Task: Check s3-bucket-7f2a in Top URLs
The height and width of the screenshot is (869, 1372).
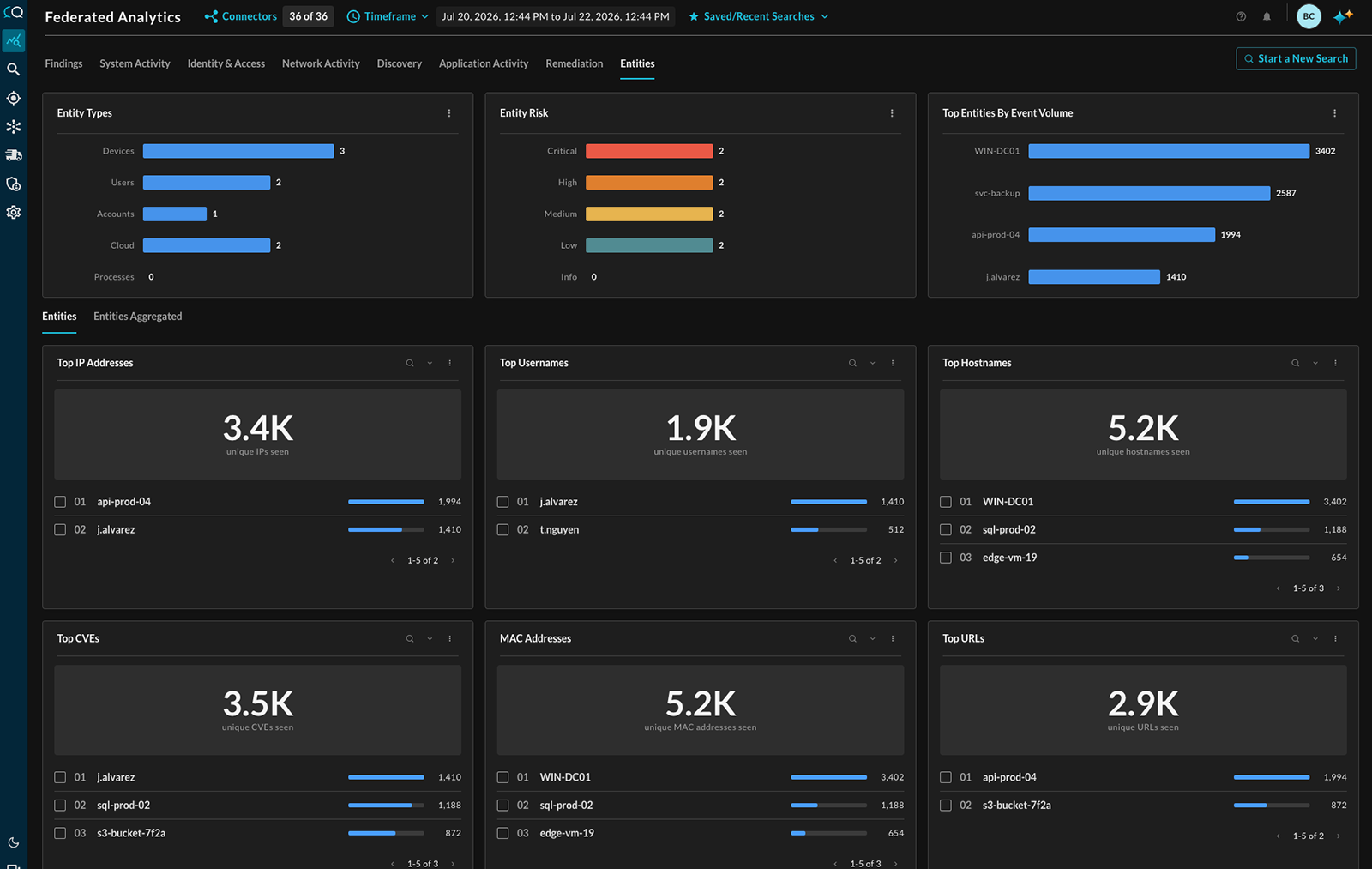Action: tap(945, 806)
